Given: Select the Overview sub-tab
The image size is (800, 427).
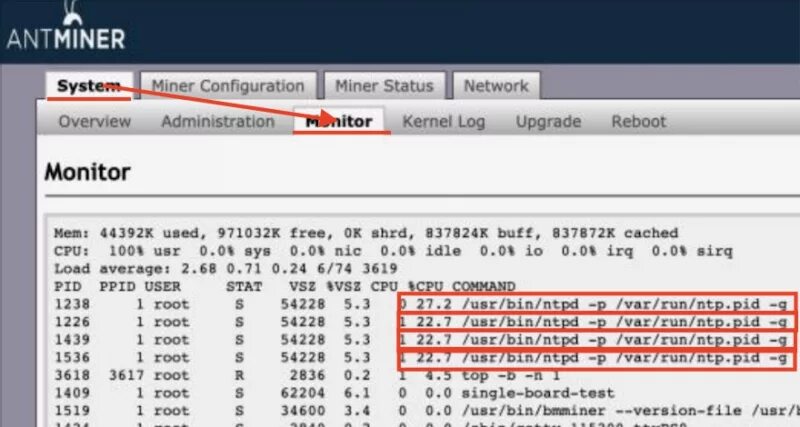Looking at the screenshot, I should click(x=95, y=121).
